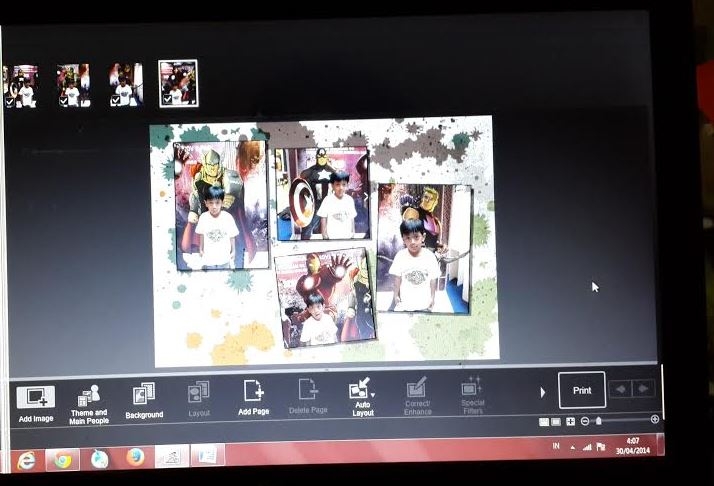The width and height of the screenshot is (714, 486).
Task: Open Mozilla Firefox from the taskbar
Action: click(x=135, y=457)
